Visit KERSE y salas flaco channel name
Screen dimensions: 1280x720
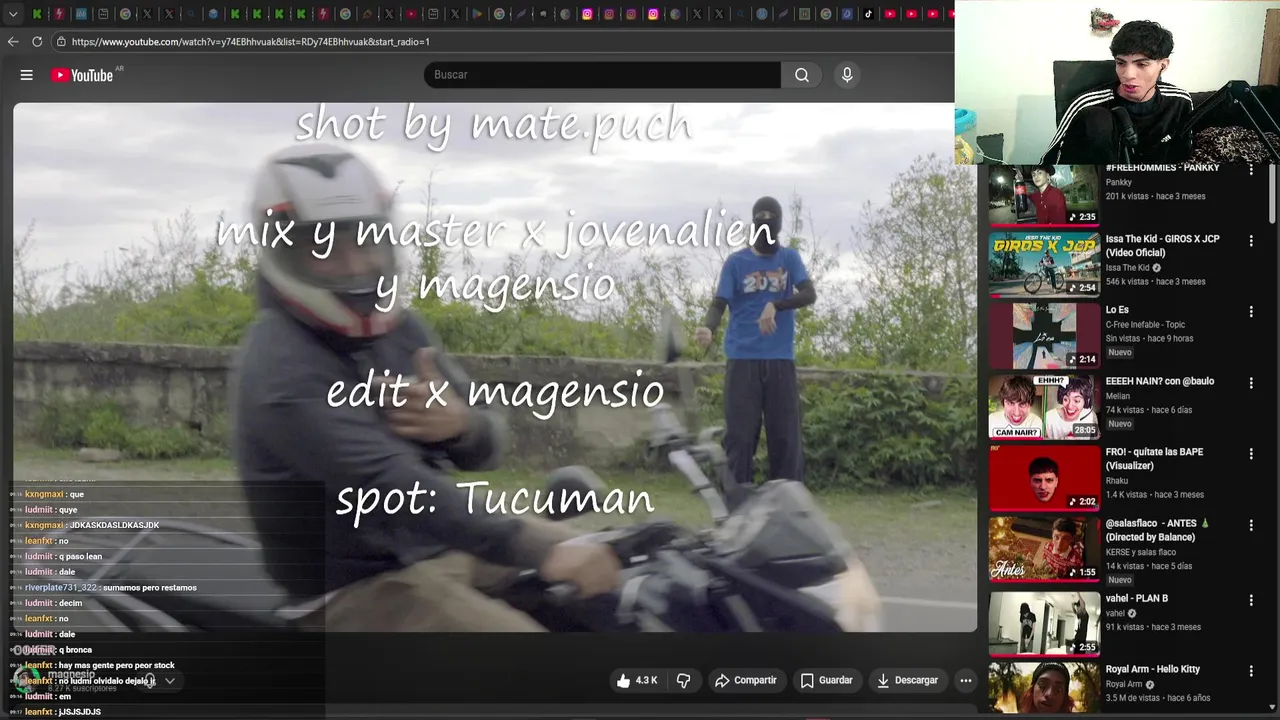click(1140, 552)
